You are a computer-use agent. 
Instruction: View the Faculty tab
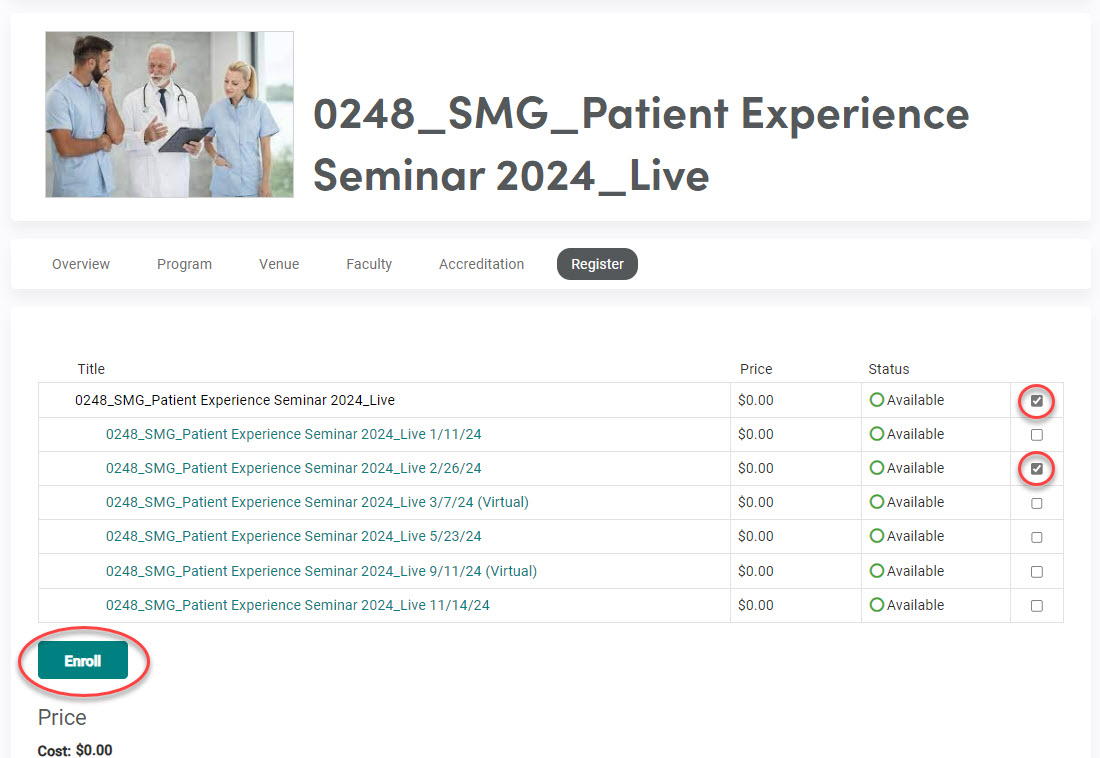[x=369, y=264]
